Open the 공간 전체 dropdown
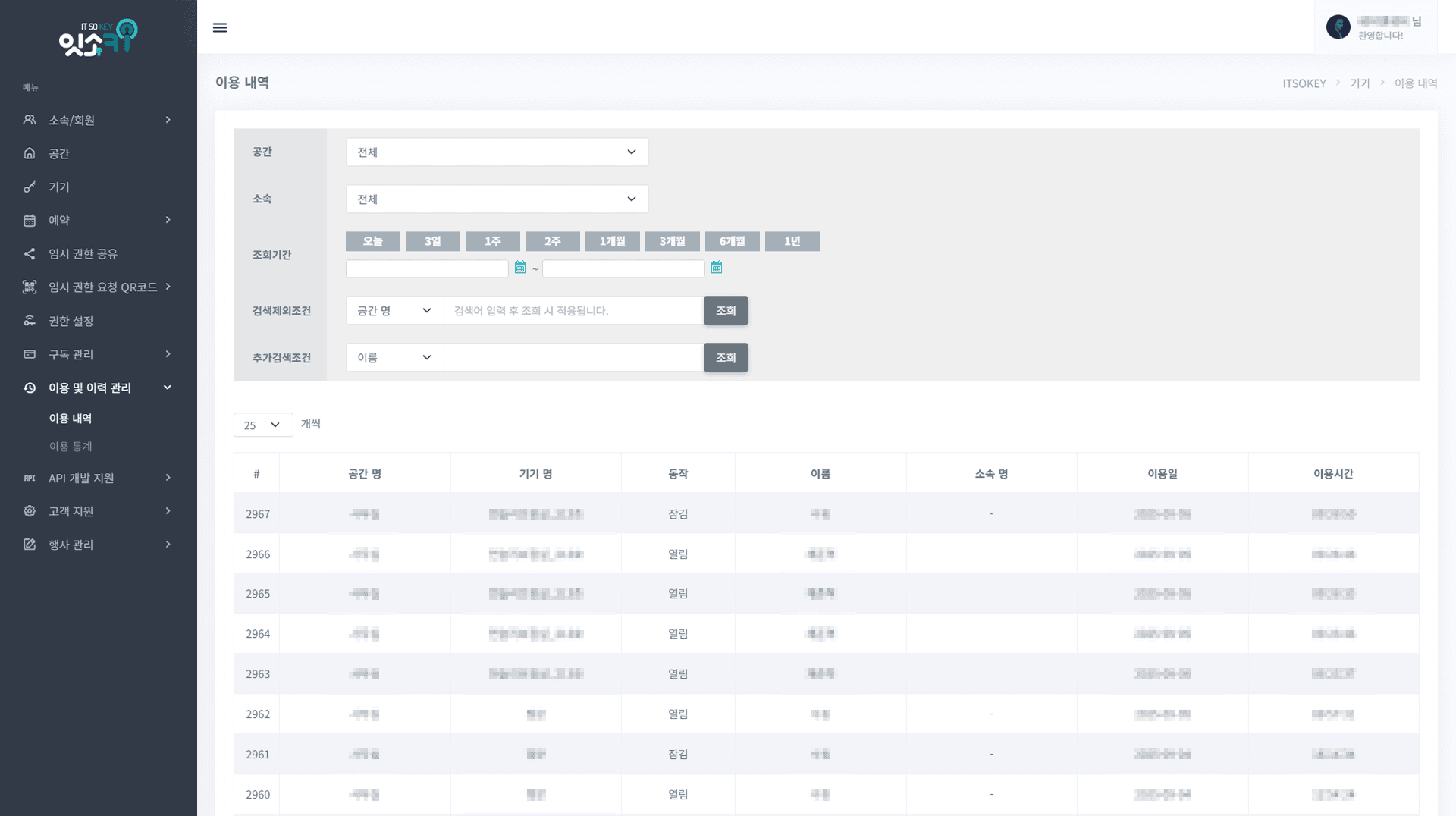This screenshot has width=1456, height=816. pyautogui.click(x=497, y=152)
